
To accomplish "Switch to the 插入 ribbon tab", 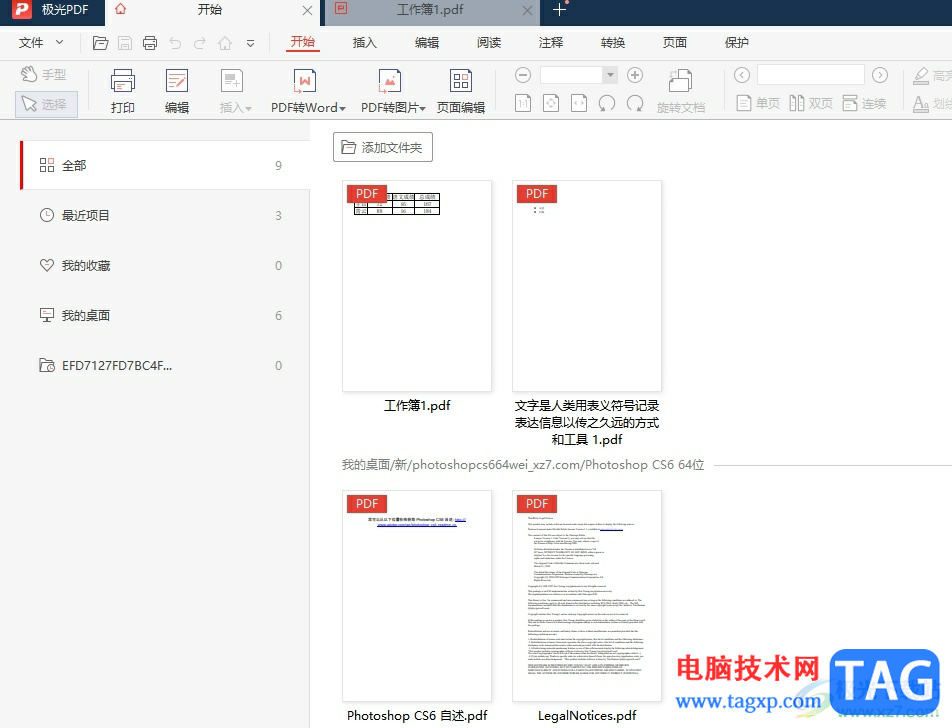I will pyautogui.click(x=364, y=43).
